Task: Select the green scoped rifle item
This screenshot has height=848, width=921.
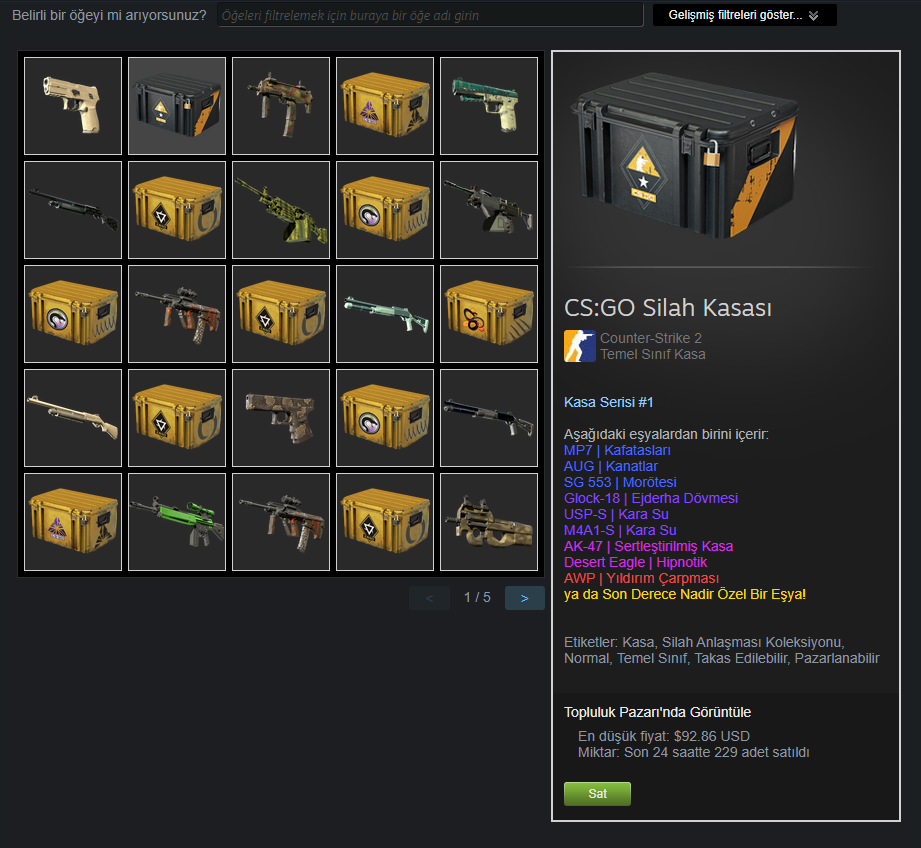Action: (177, 522)
